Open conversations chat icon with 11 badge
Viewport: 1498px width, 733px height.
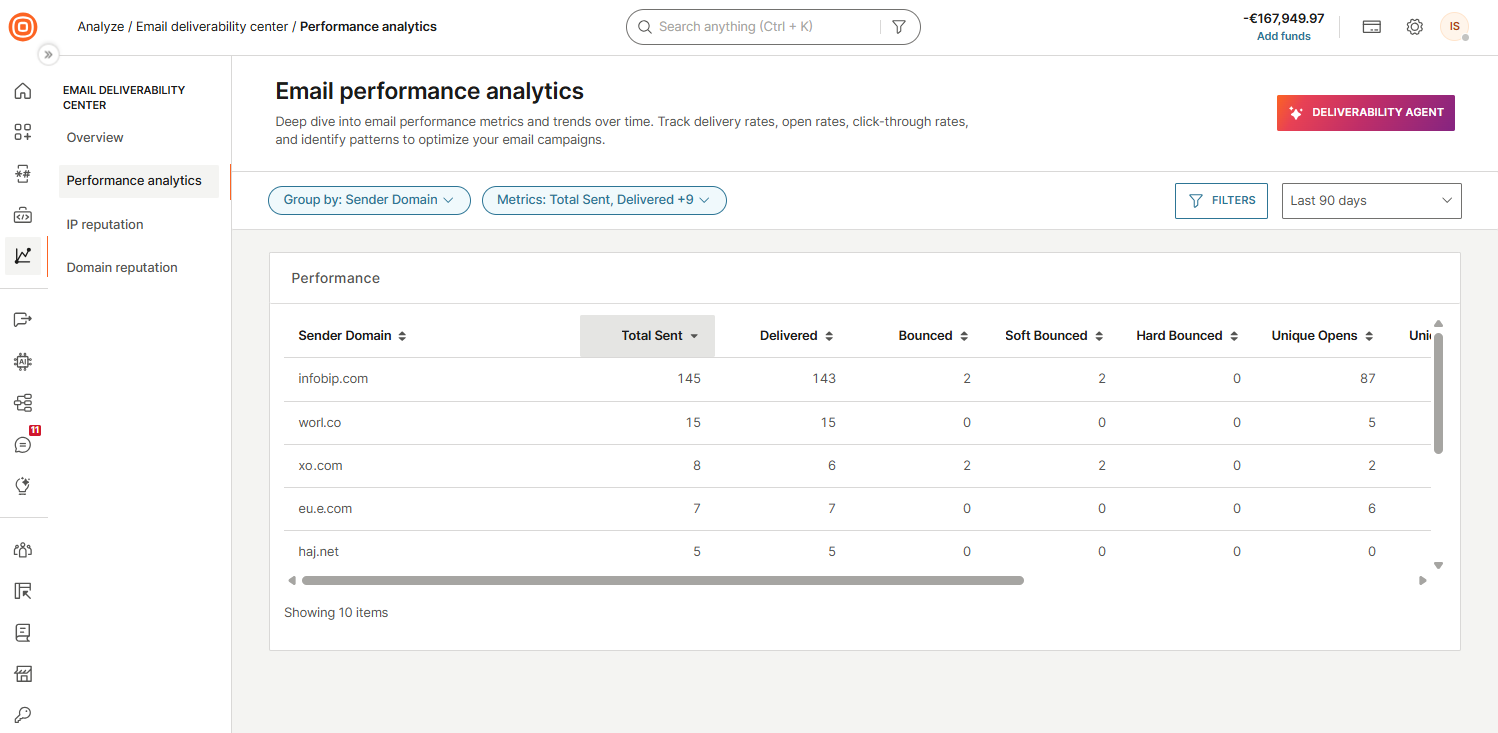[x=22, y=444]
